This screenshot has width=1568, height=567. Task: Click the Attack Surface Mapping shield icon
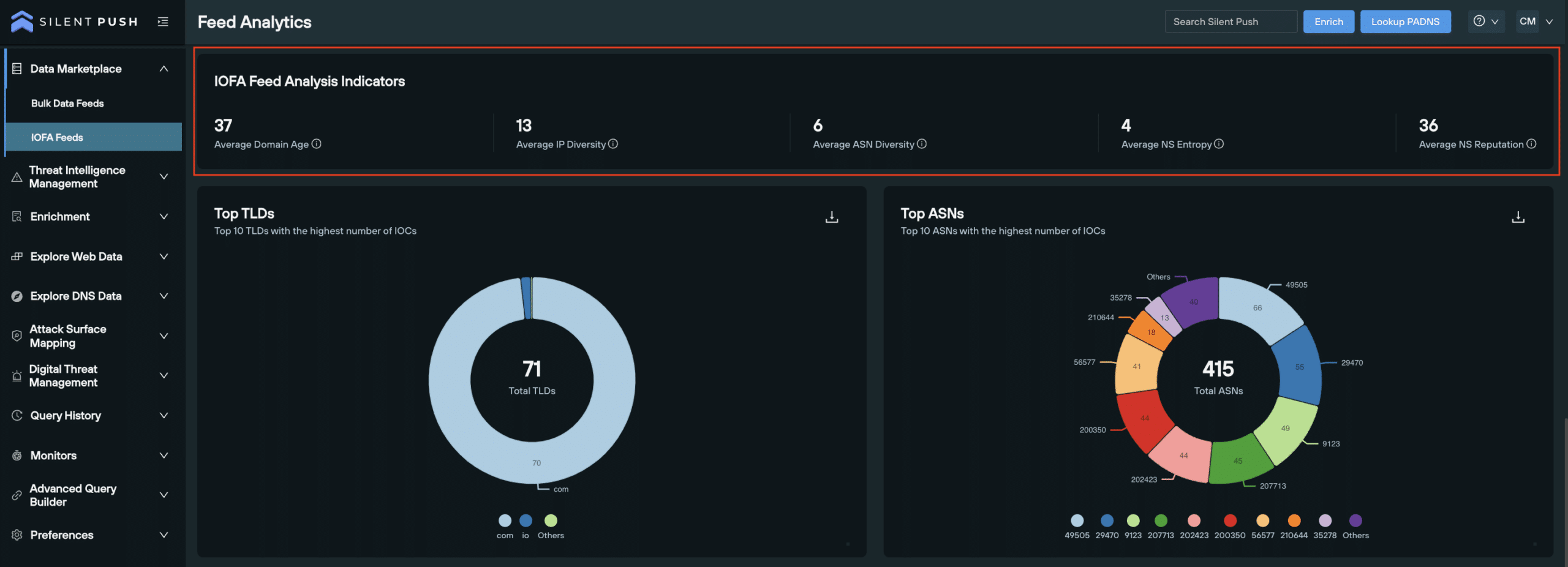click(x=17, y=336)
